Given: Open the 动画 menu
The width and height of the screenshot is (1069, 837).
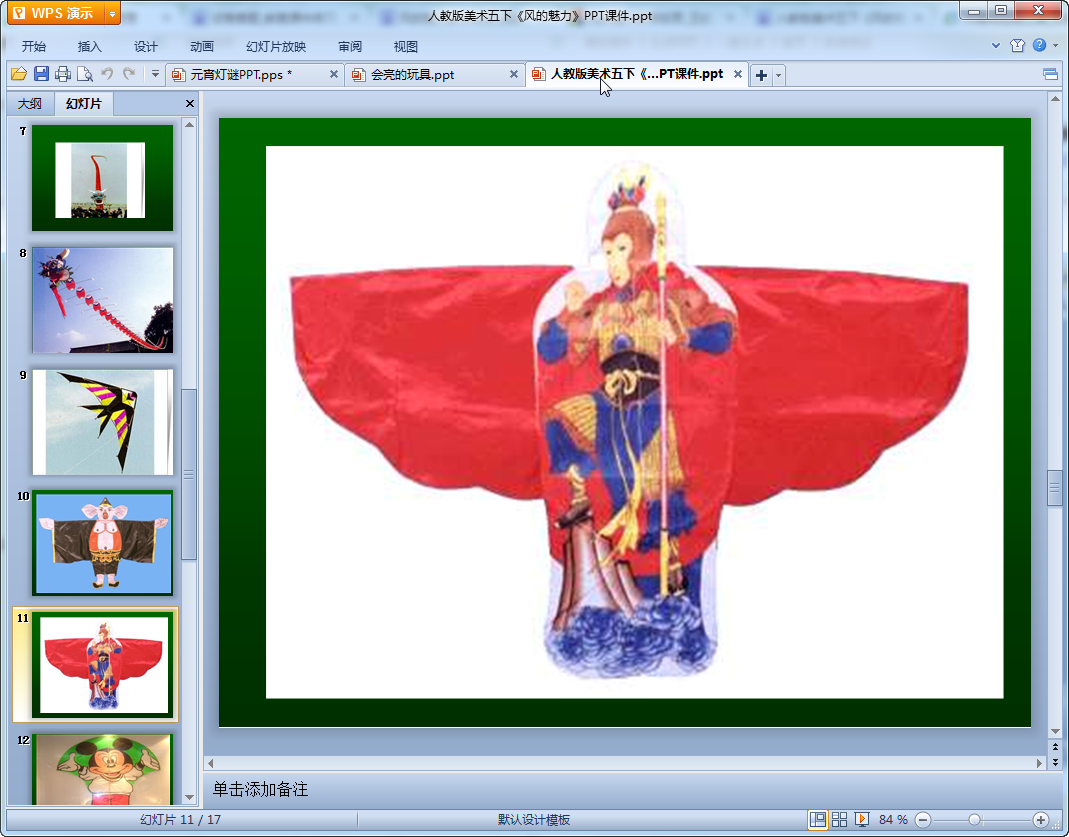Looking at the screenshot, I should [x=201, y=46].
